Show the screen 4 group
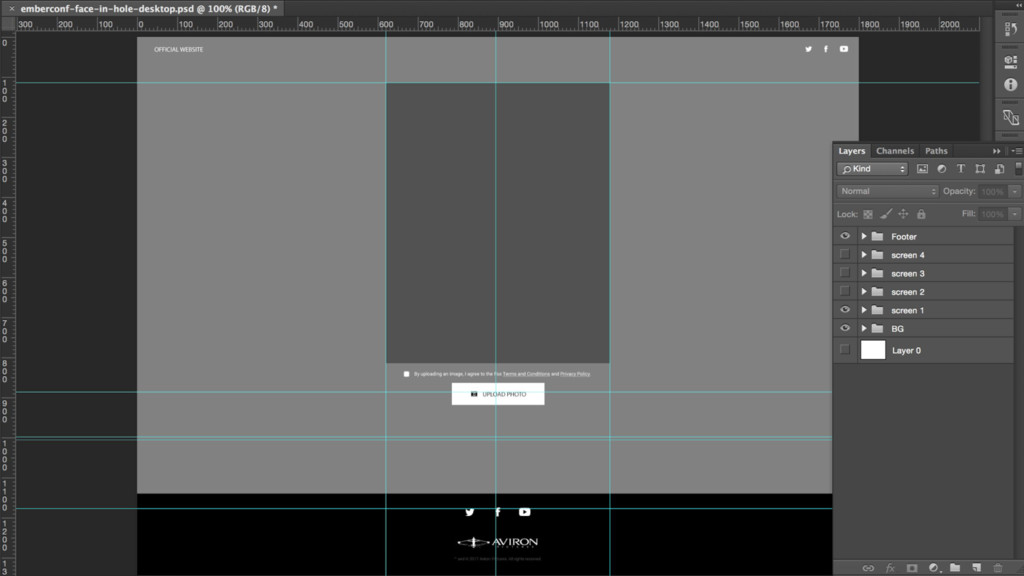The image size is (1024, 576). [x=845, y=255]
